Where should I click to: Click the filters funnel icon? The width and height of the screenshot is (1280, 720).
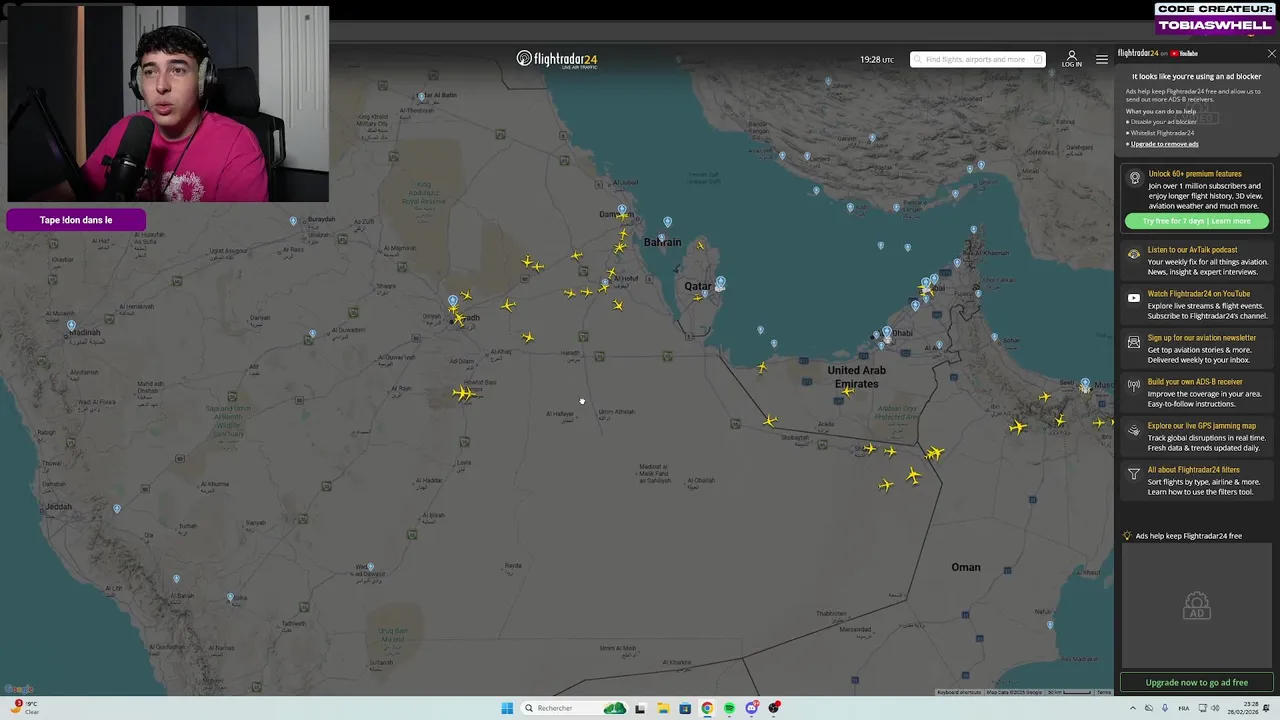tap(1133, 474)
